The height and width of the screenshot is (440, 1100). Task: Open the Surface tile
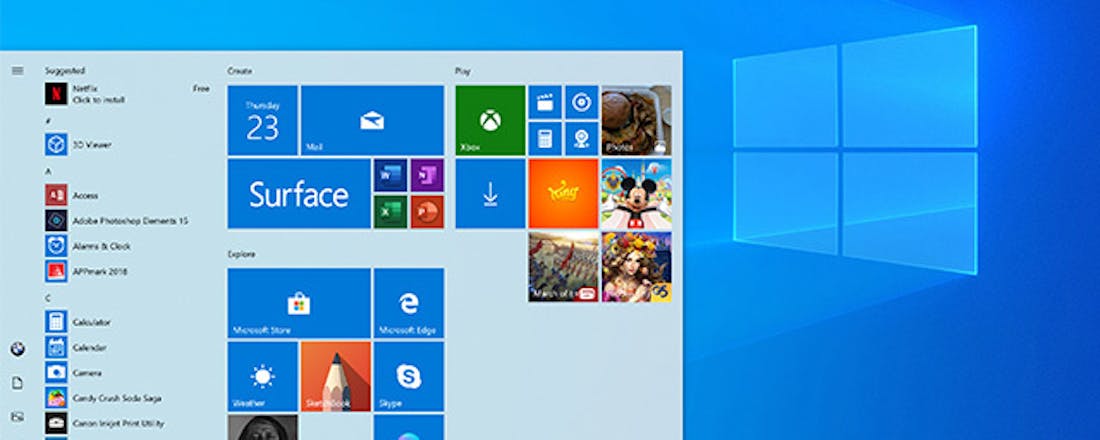tap(299, 193)
